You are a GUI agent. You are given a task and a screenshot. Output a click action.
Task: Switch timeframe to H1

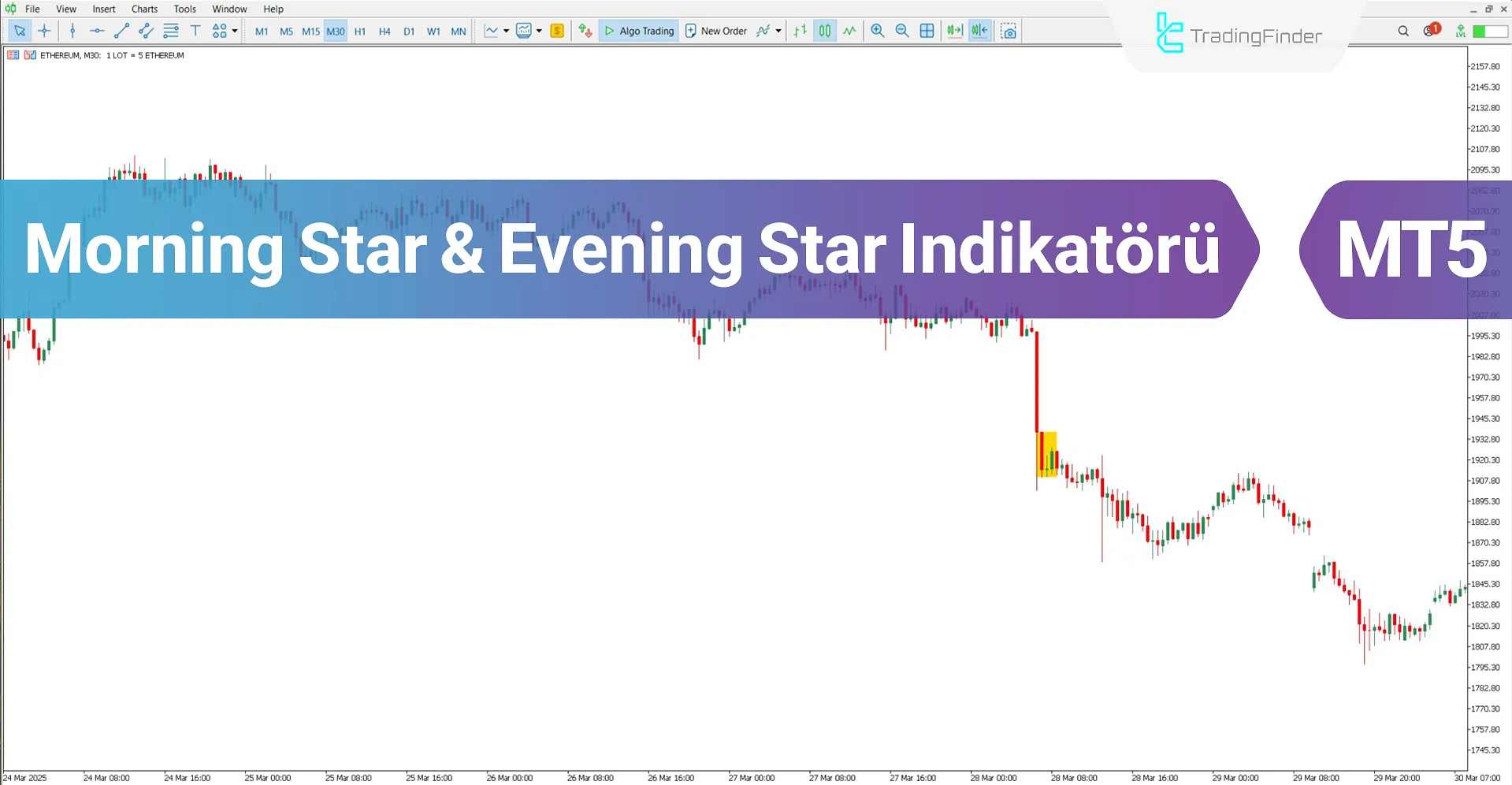pos(360,32)
